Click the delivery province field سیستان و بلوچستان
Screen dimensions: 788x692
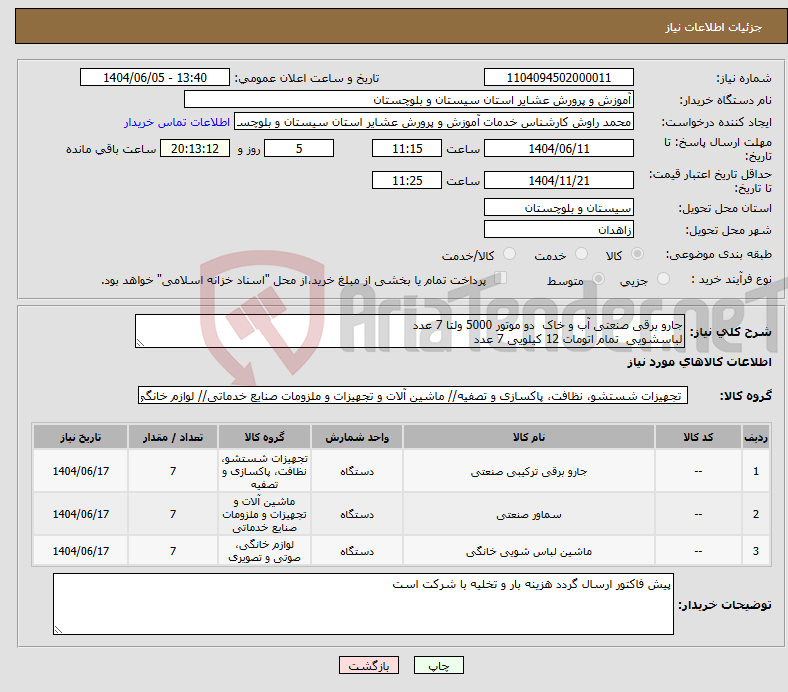point(558,207)
